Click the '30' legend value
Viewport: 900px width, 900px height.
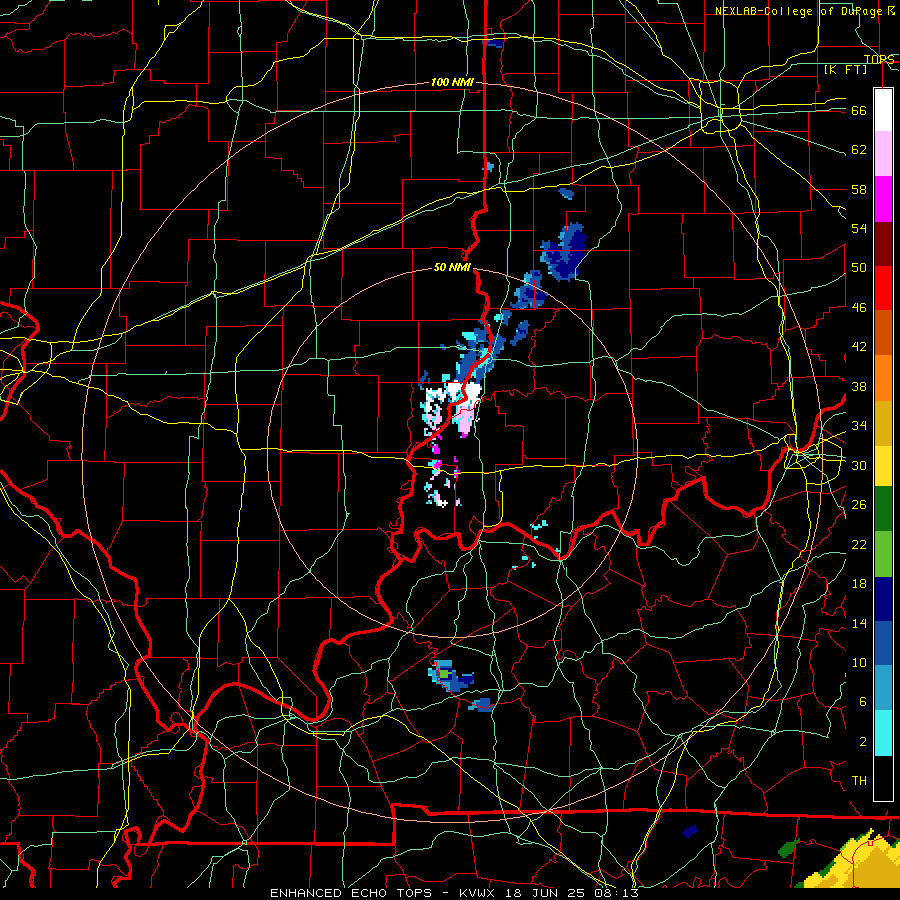pyautogui.click(x=859, y=465)
